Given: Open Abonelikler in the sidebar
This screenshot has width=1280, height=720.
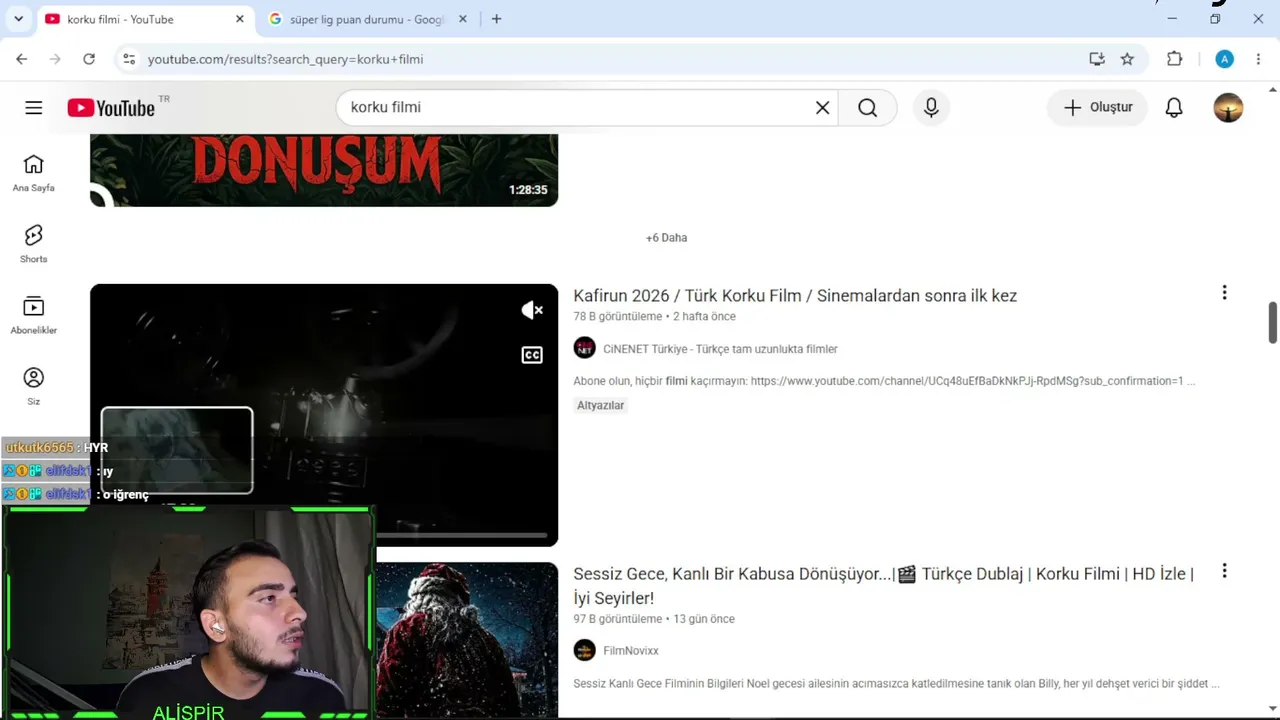Looking at the screenshot, I should (x=34, y=315).
